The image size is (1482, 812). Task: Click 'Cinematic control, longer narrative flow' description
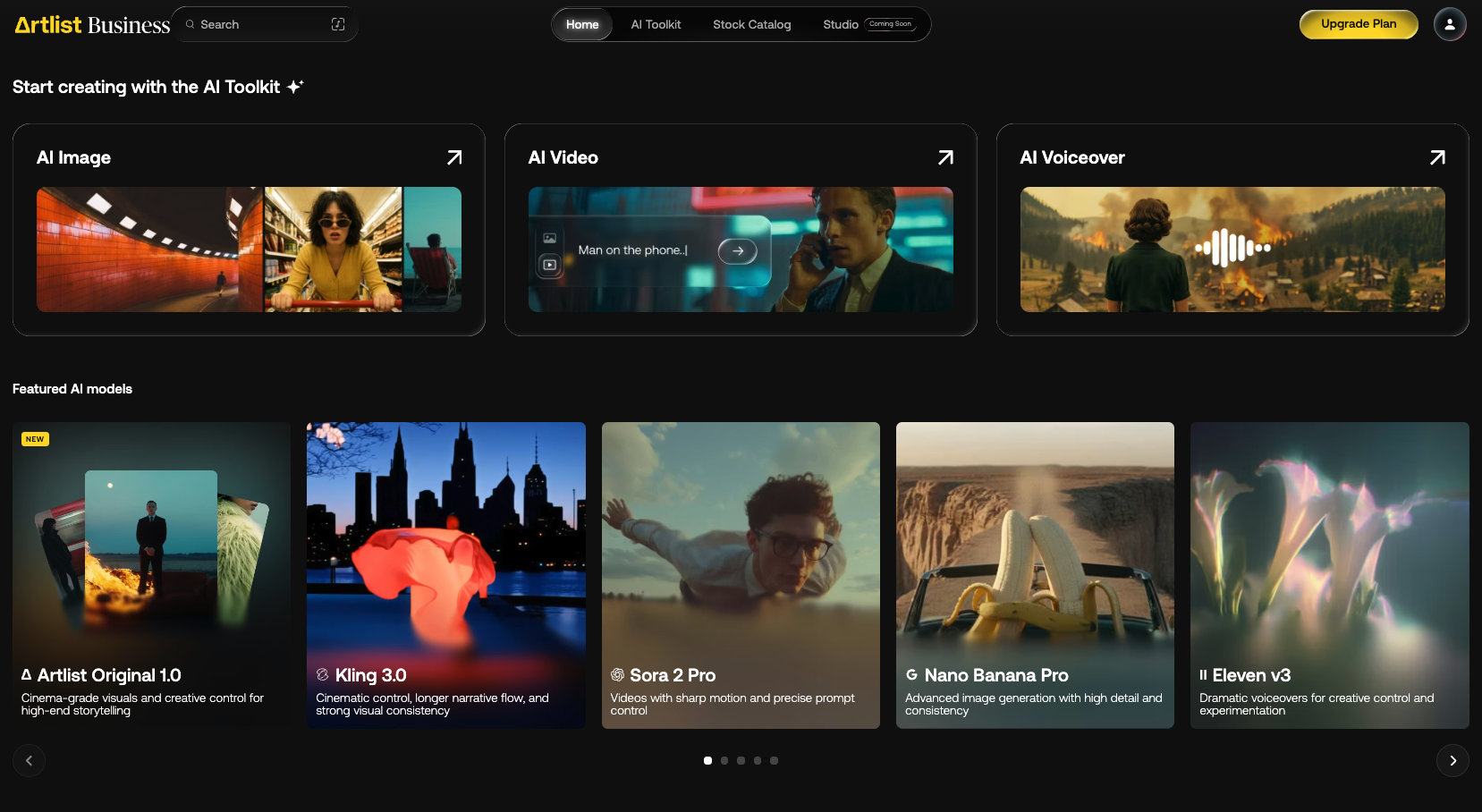(x=433, y=705)
